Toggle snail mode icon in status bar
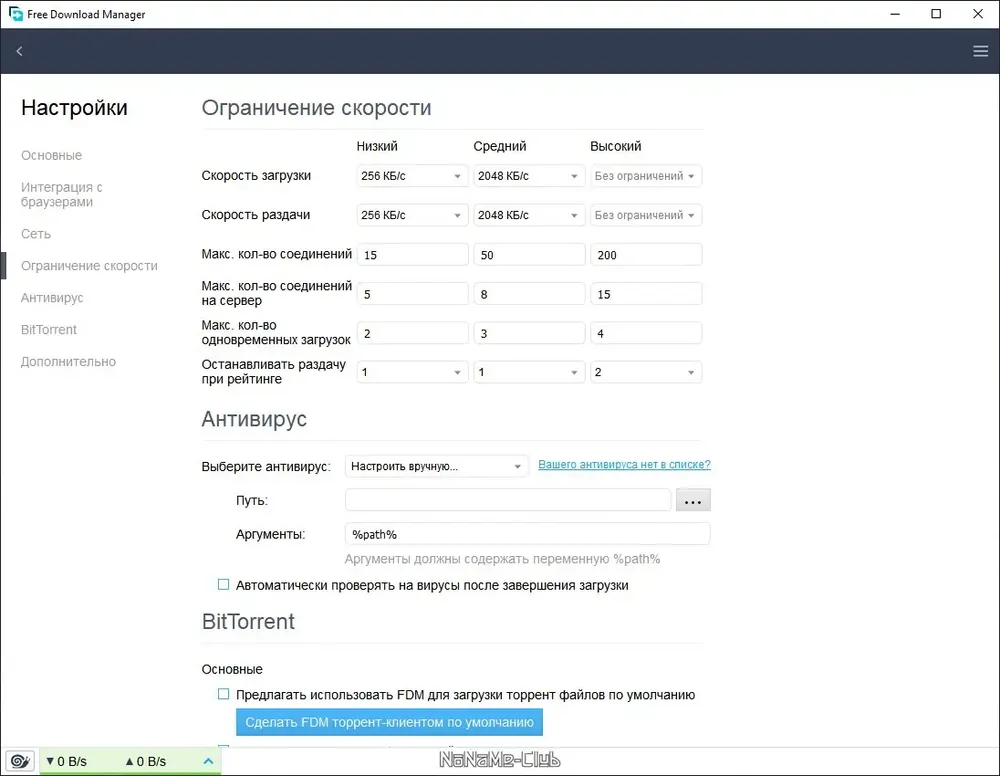1000x776 pixels. [20, 761]
